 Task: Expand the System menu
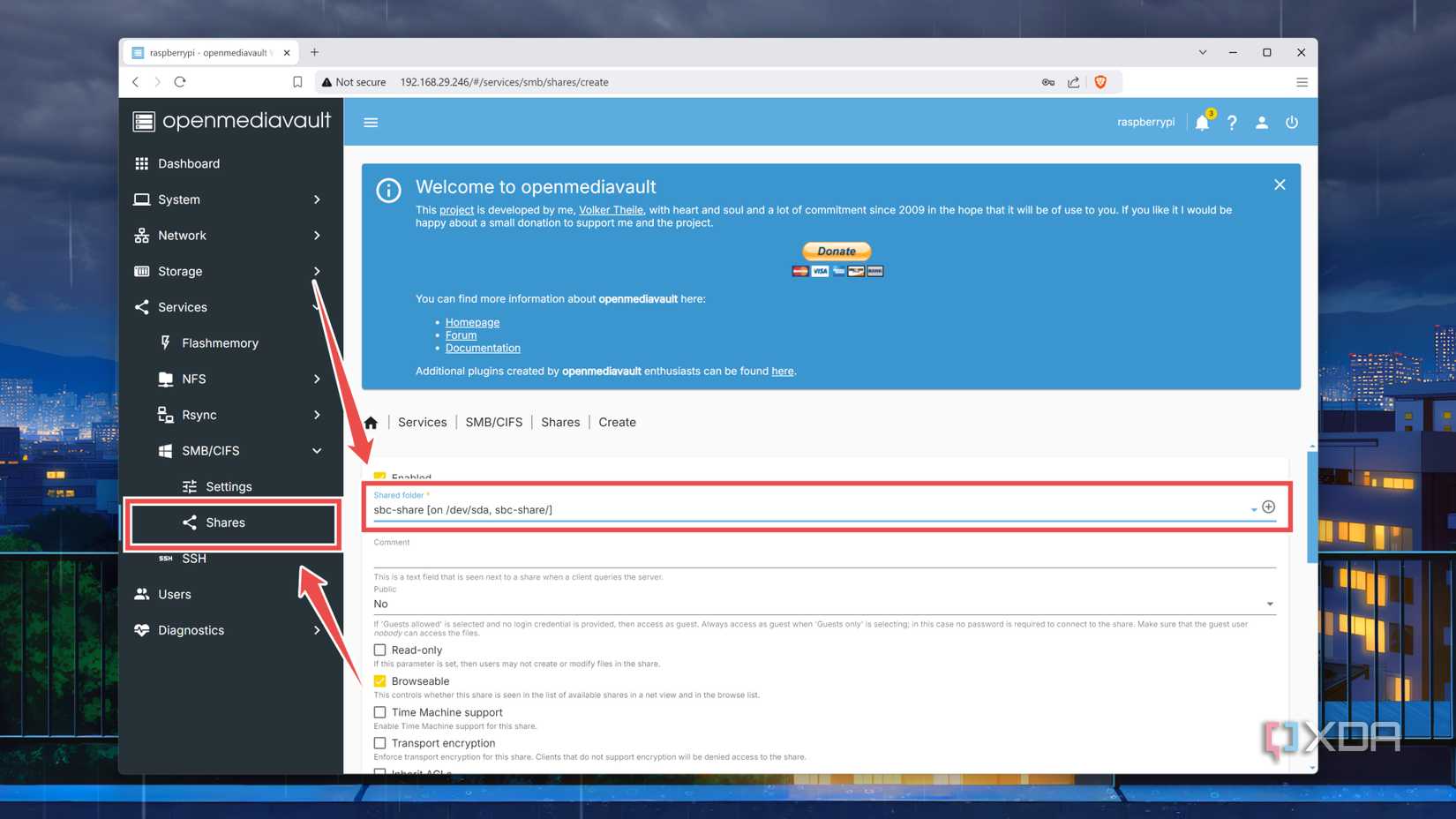coord(231,199)
